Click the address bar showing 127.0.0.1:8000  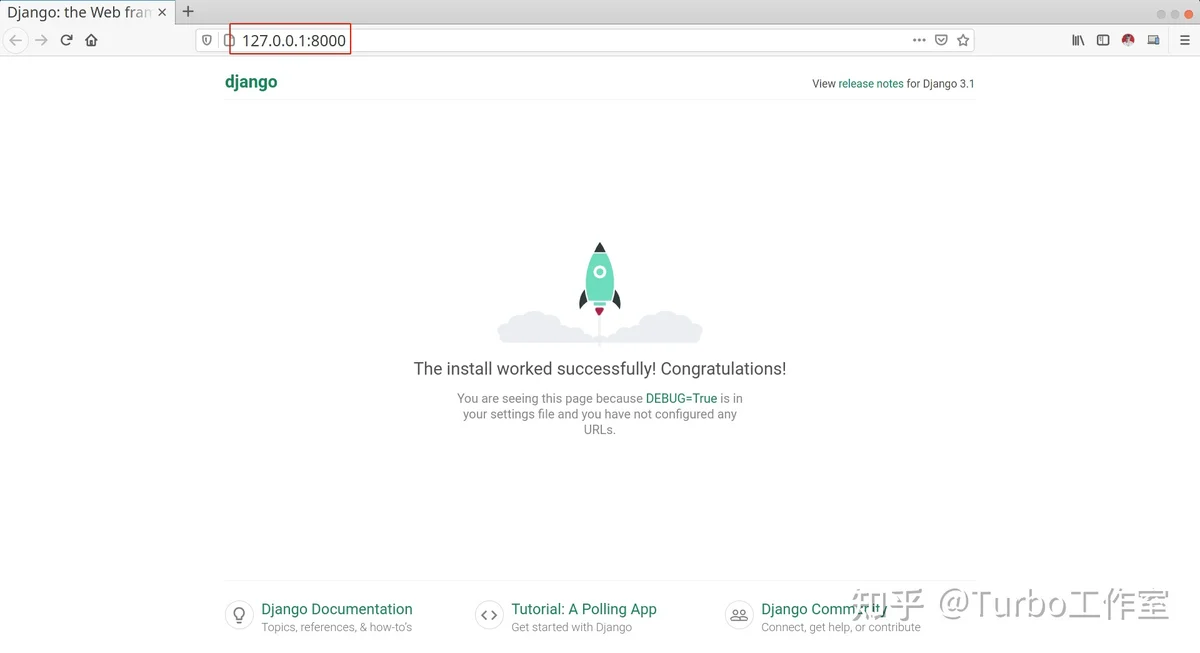tap(585, 40)
